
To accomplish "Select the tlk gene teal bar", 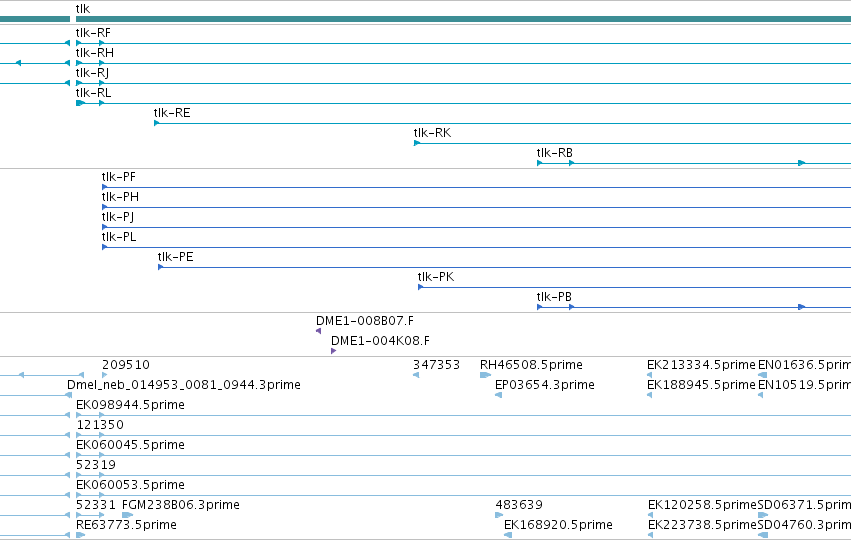I will point(463,19).
